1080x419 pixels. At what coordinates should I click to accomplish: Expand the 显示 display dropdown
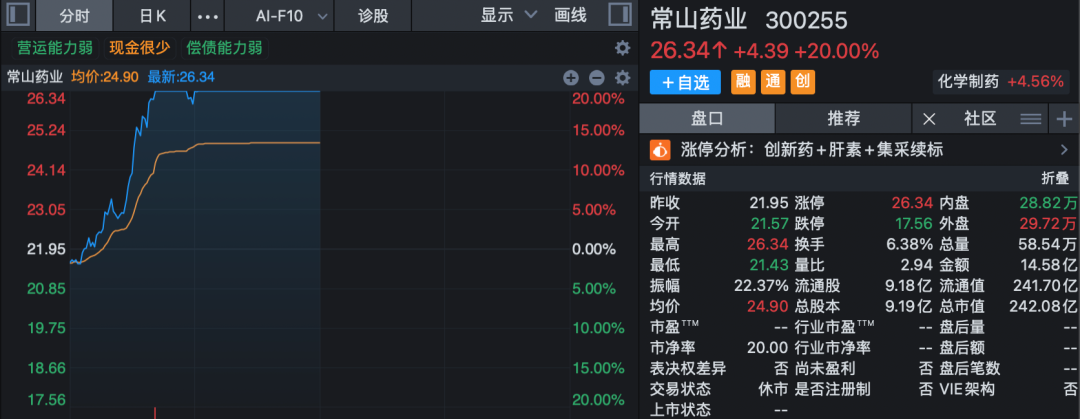pos(509,15)
